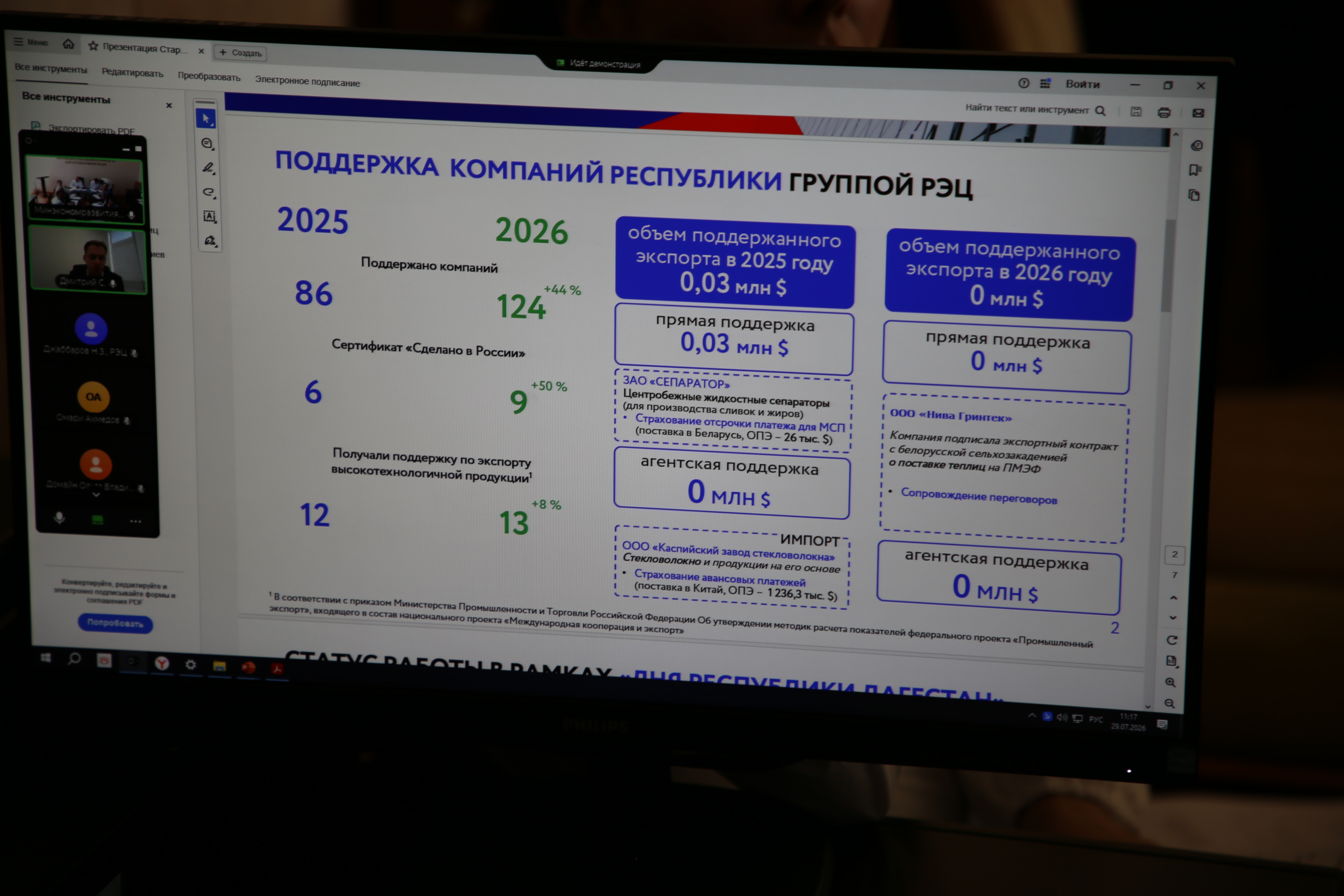Zoom in on the document
This screenshot has height=896, width=1344.
(x=1170, y=682)
